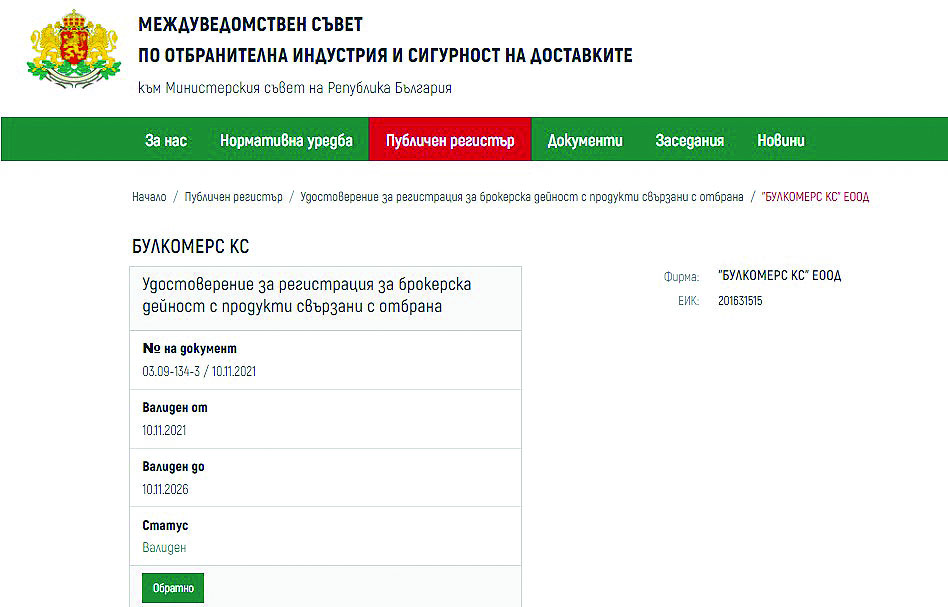The width and height of the screenshot is (948, 607).
Task: Click the Фирма value "БУЛКОМЕРС КС" ЕООД
Action: (780, 276)
